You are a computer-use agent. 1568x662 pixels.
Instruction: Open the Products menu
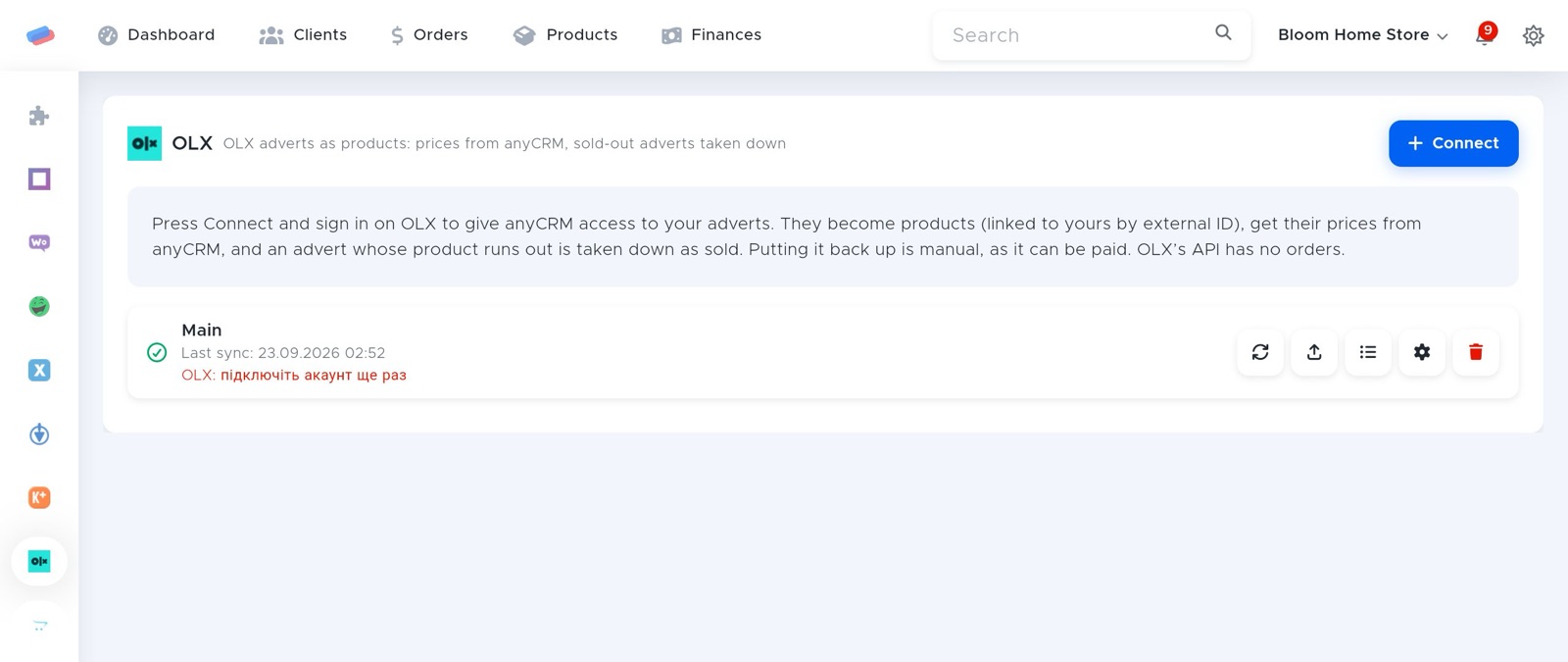565,35
